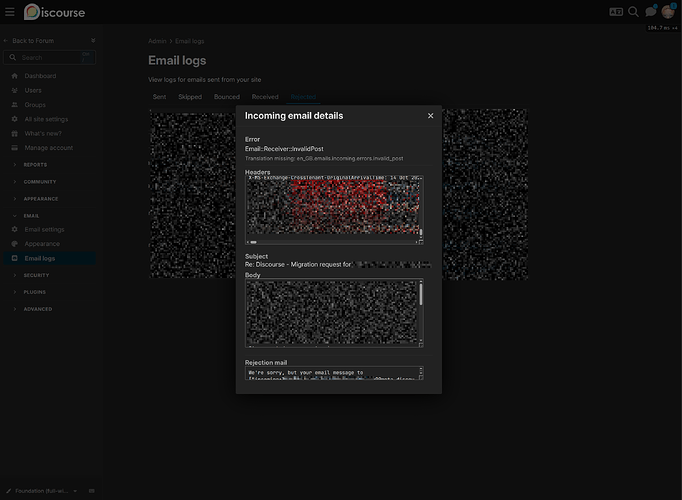
Task: Click the Admin breadcrumb link
Action: point(157,41)
